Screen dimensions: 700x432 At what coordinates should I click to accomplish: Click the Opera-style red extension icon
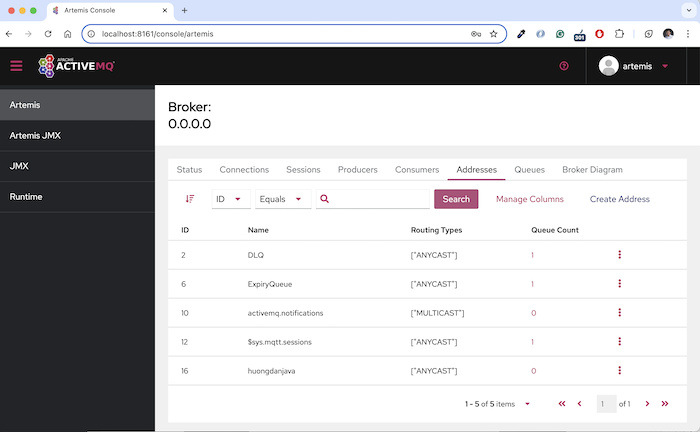tap(599, 34)
